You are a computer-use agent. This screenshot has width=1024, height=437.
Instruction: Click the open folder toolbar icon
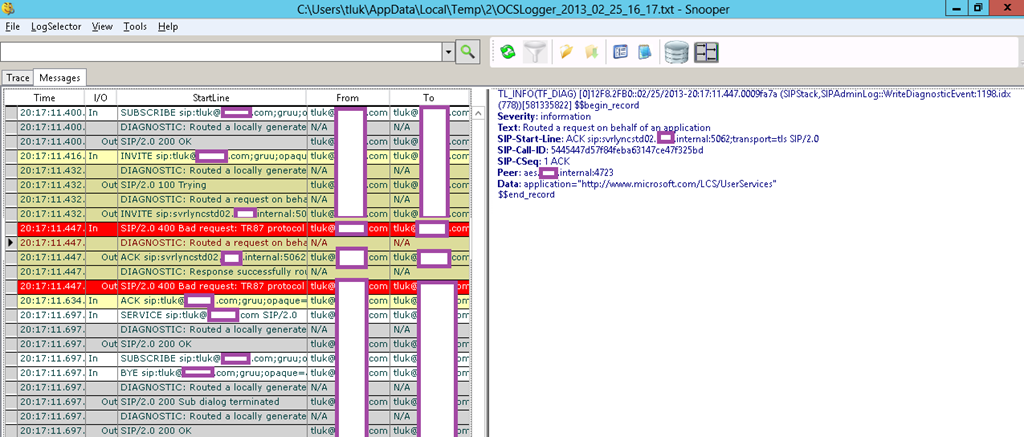tap(566, 52)
